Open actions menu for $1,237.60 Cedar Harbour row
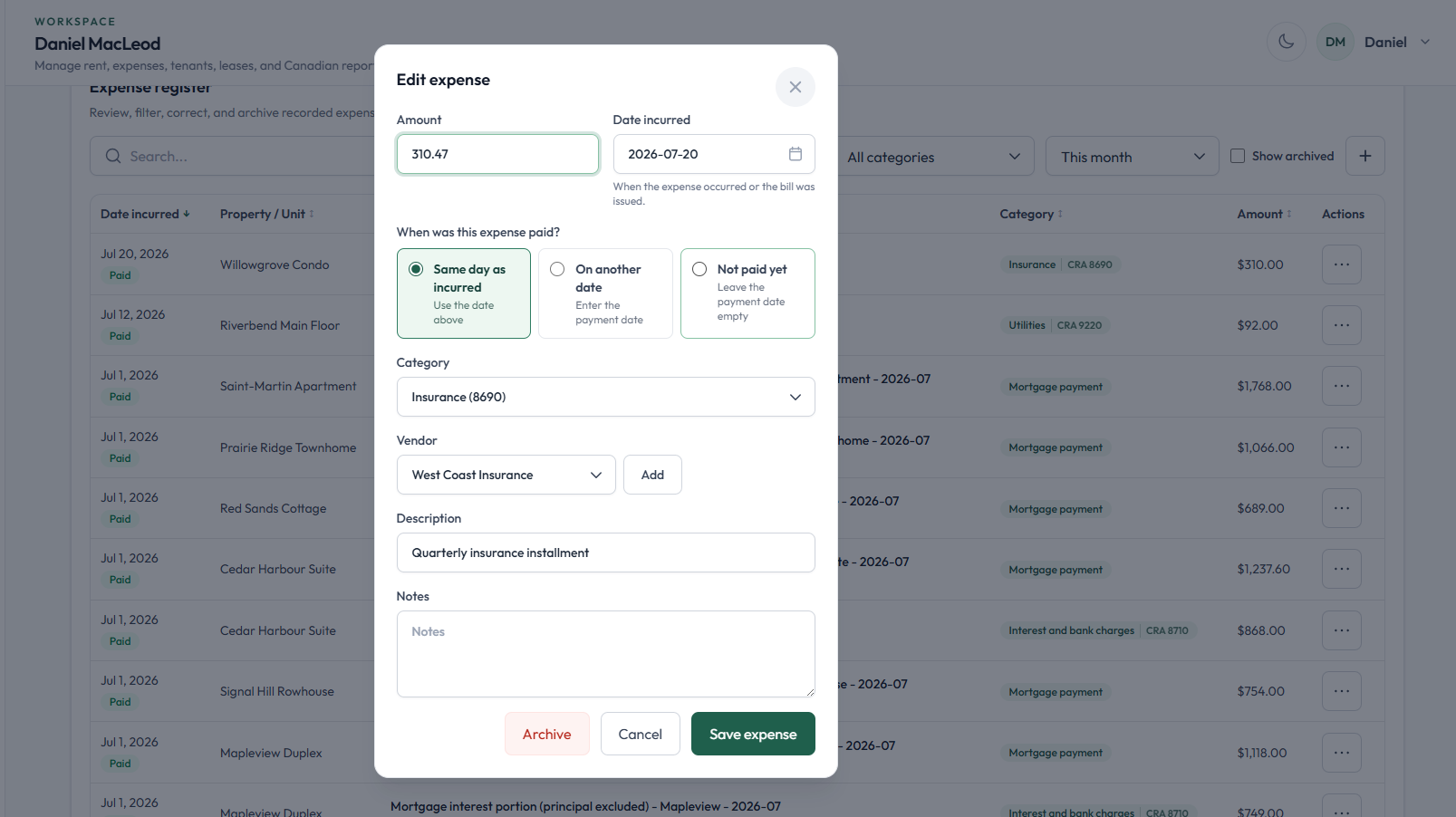1456x817 pixels. (x=1341, y=569)
